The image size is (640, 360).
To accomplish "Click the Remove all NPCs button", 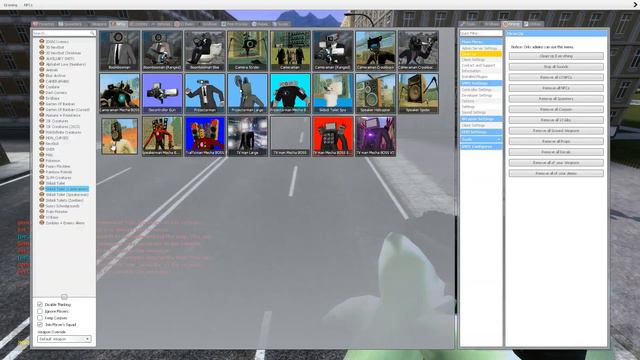I will (x=556, y=88).
